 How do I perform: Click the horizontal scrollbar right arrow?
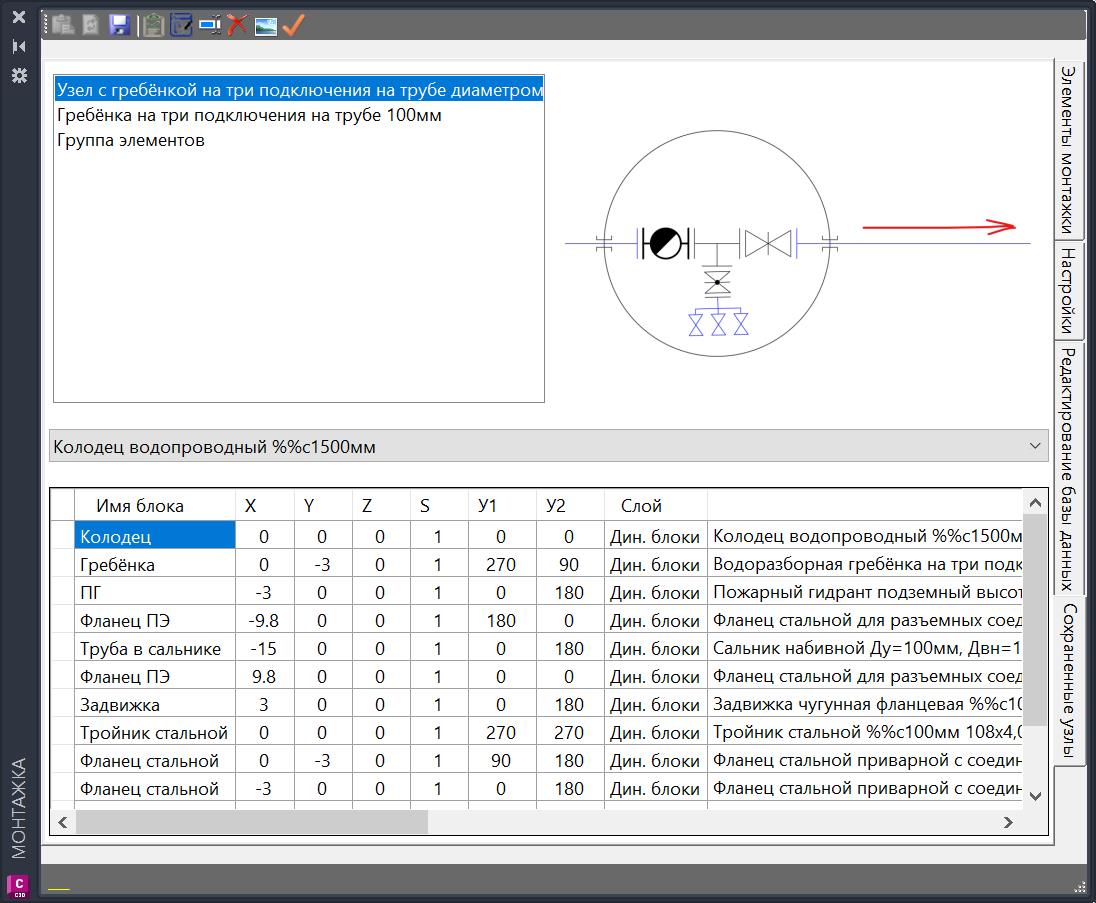1009,822
